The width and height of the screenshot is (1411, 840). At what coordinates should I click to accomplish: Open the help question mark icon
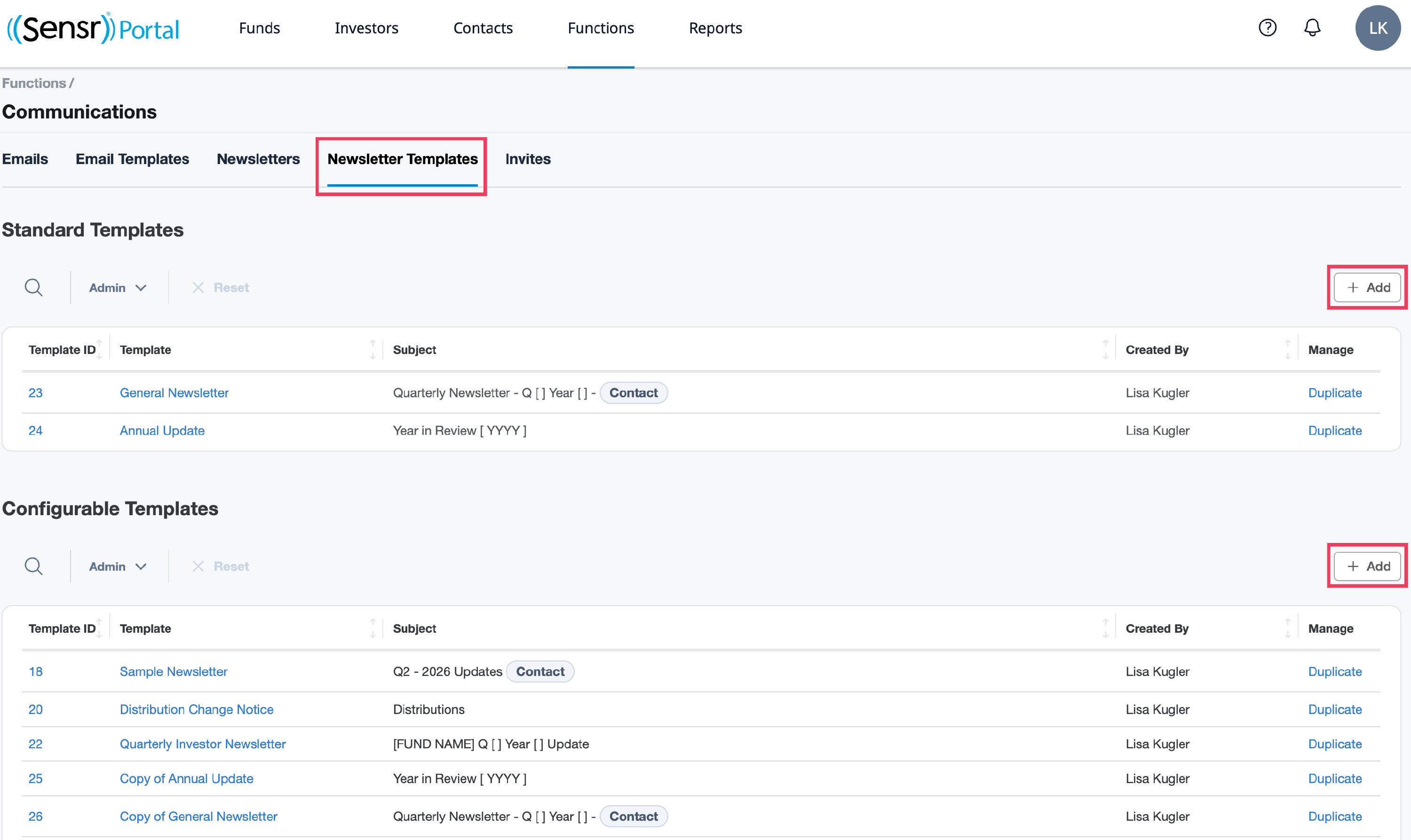1267,28
